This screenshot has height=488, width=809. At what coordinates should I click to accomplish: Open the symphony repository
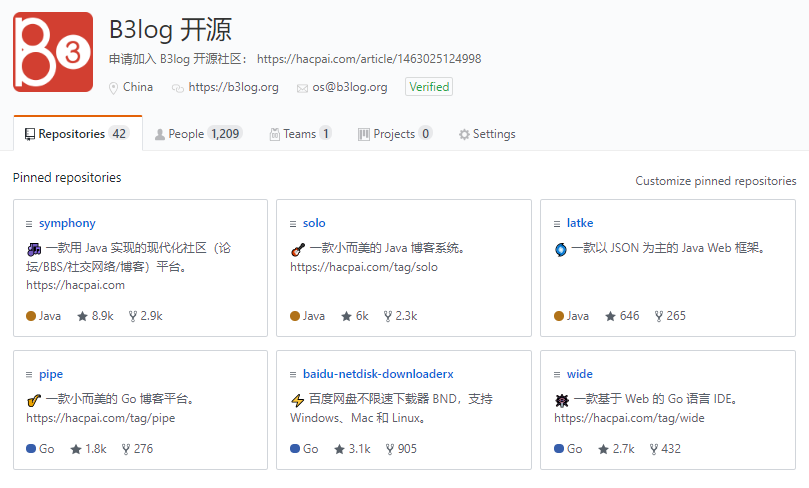click(x=67, y=223)
